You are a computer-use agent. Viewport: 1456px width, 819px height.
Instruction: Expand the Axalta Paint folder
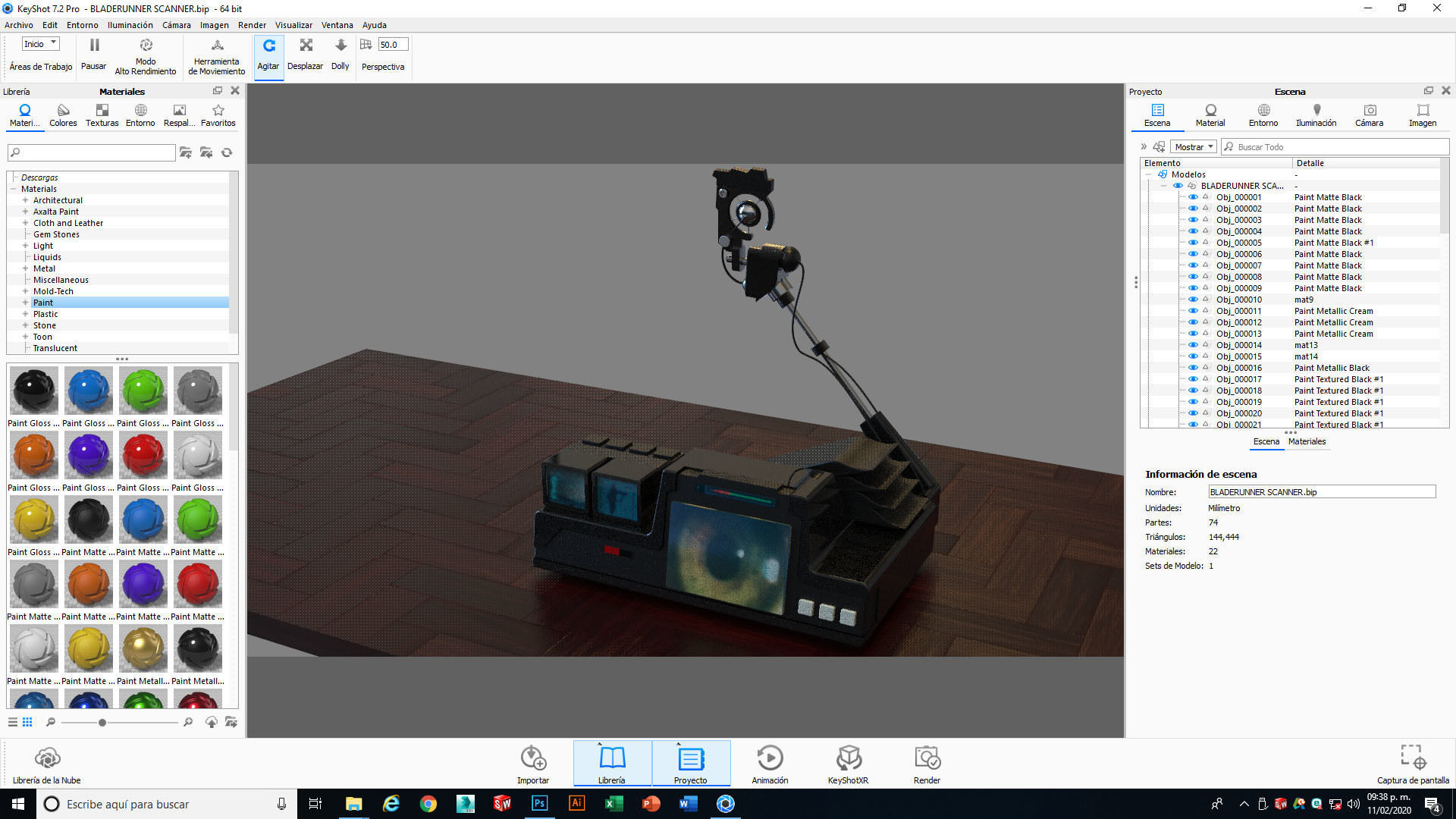(x=25, y=212)
